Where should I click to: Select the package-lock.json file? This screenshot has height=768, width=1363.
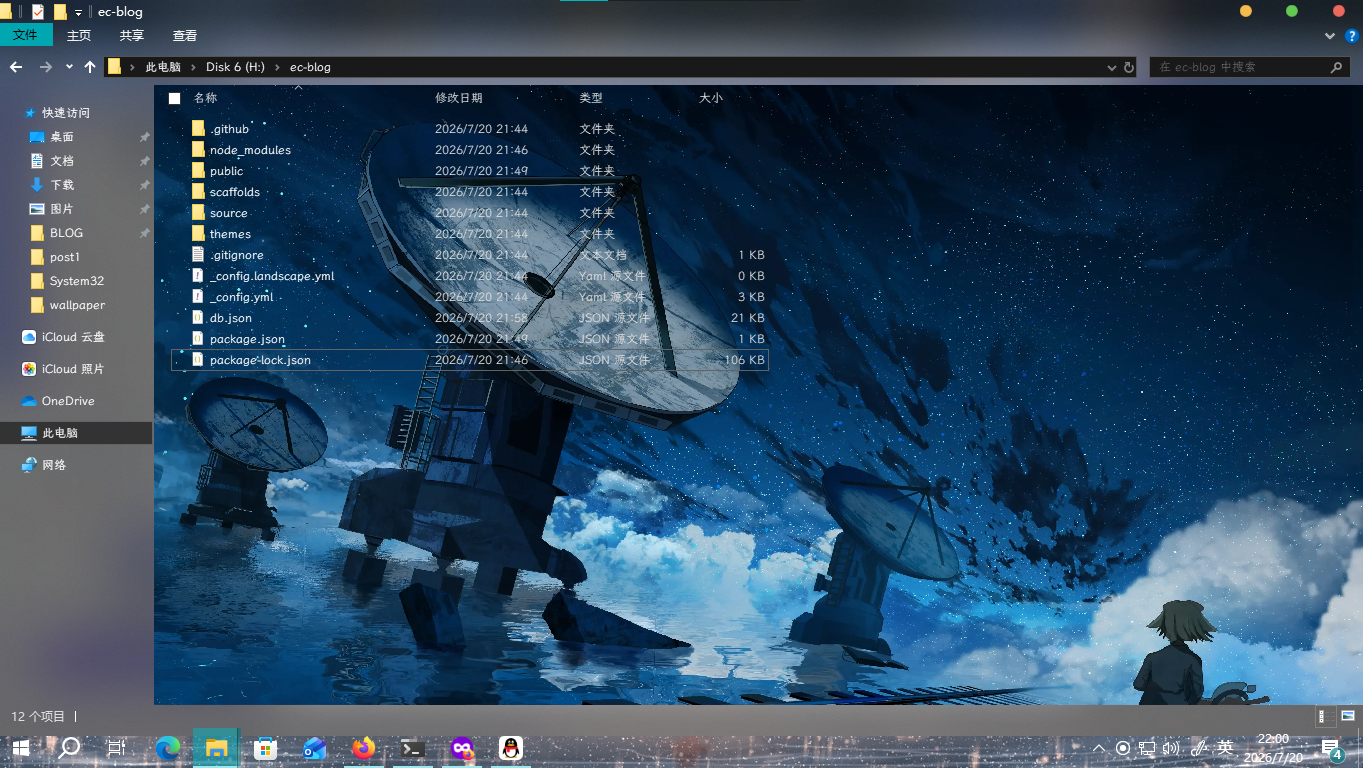[x=470, y=360]
